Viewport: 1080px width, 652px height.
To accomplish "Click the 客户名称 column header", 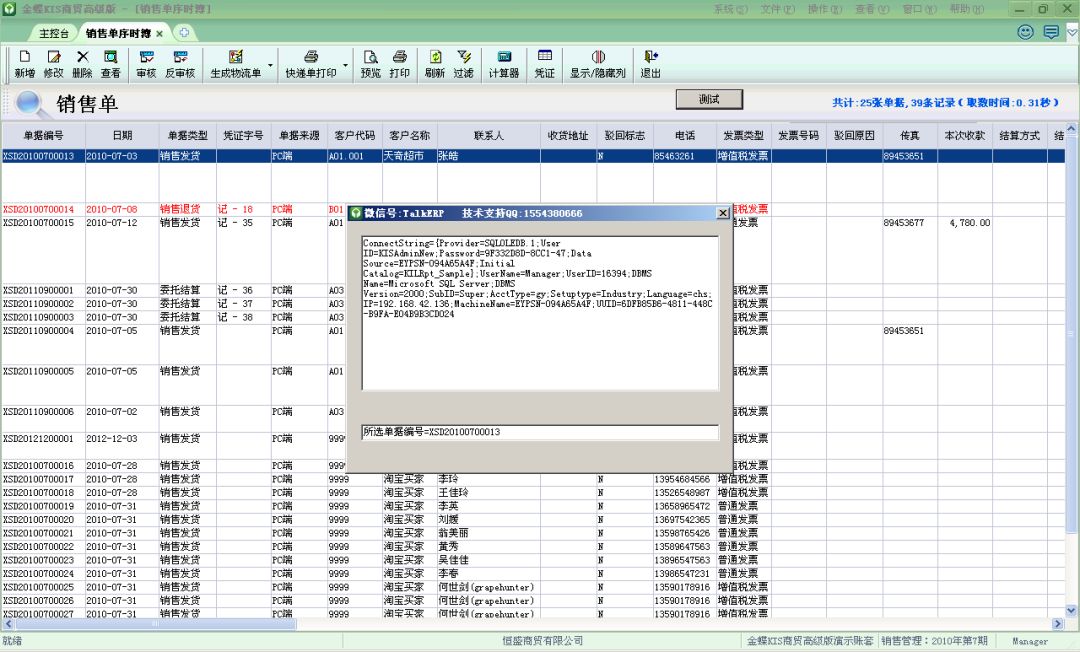I will click(409, 136).
